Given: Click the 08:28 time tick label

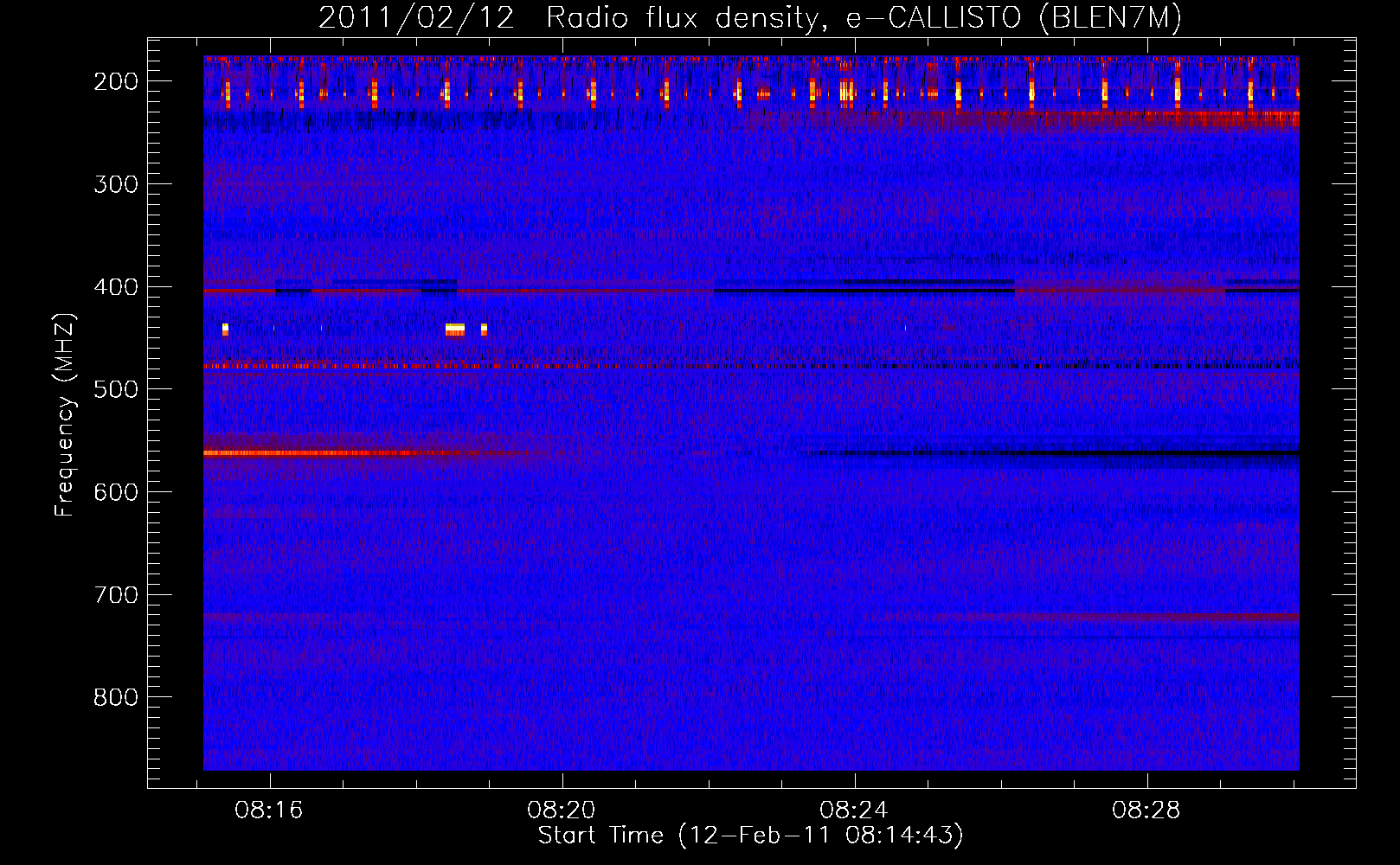Looking at the screenshot, I should pos(1146,811).
